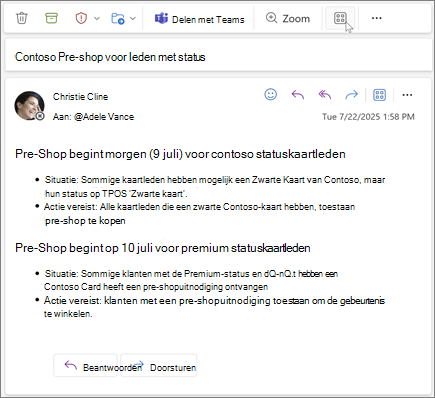Click the sender name Christie Cline

[80, 97]
